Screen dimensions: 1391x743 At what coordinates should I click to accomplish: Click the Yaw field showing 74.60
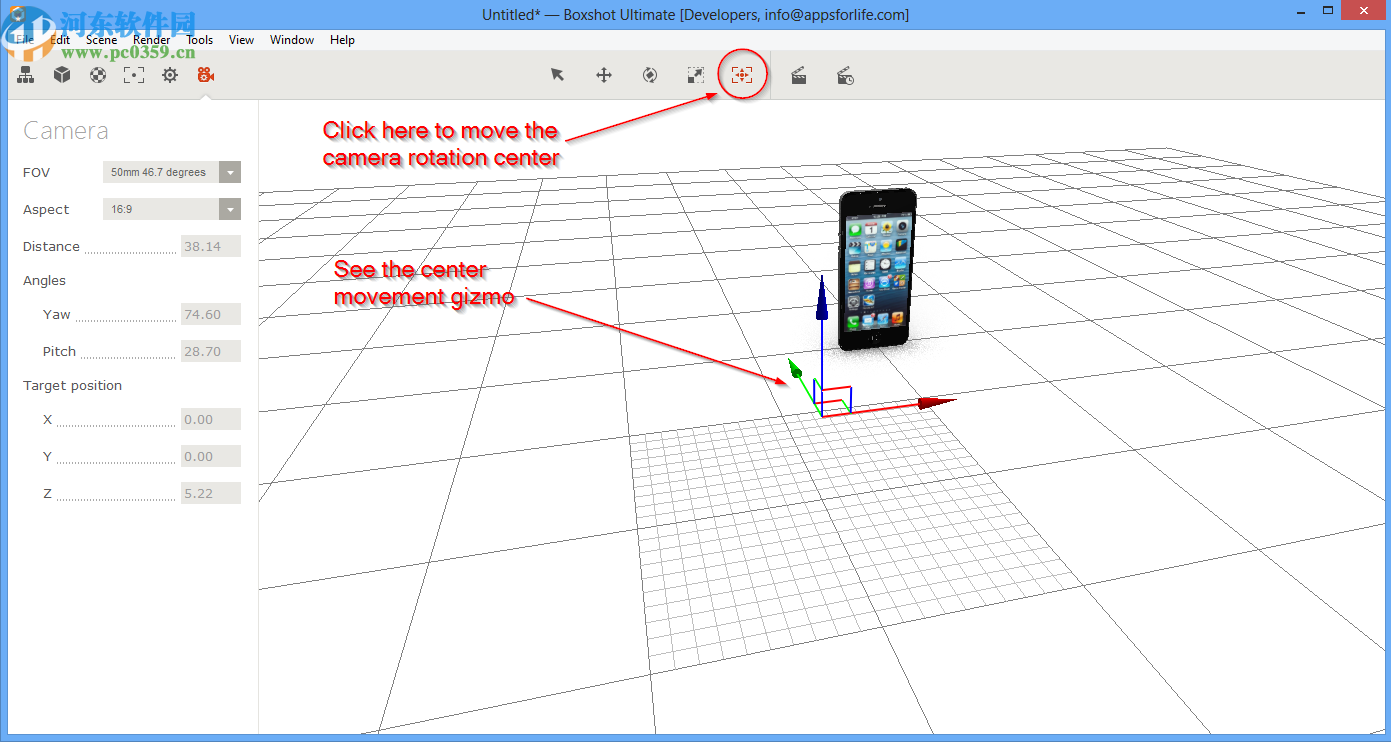(x=211, y=314)
